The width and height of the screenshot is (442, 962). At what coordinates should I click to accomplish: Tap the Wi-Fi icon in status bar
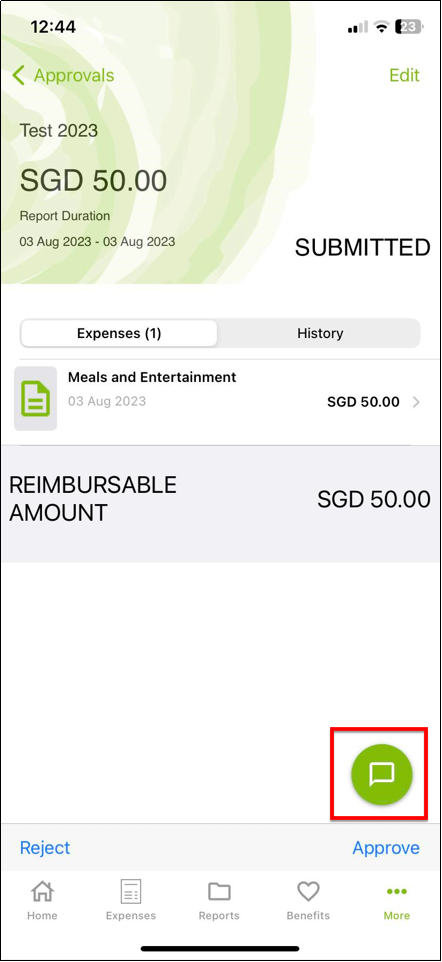(382, 27)
